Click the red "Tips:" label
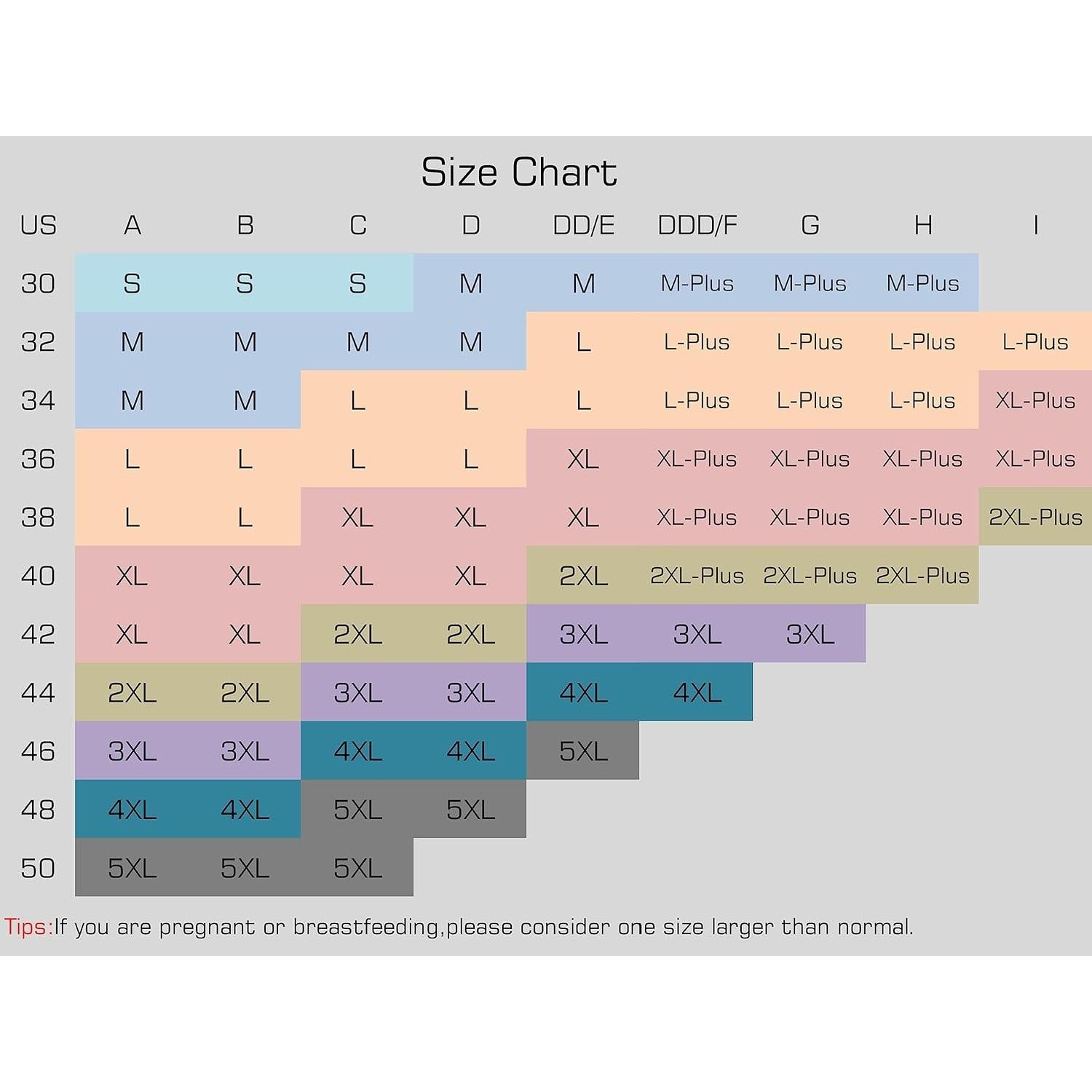This screenshot has width=1092, height=1092. pyautogui.click(x=28, y=927)
